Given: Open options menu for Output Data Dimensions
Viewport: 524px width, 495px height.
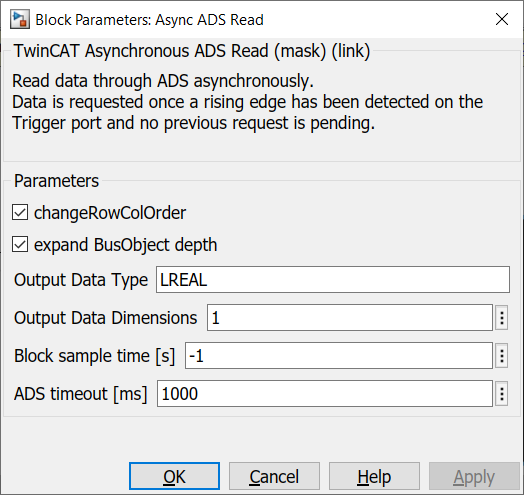Looking at the screenshot, I should coord(501,318).
